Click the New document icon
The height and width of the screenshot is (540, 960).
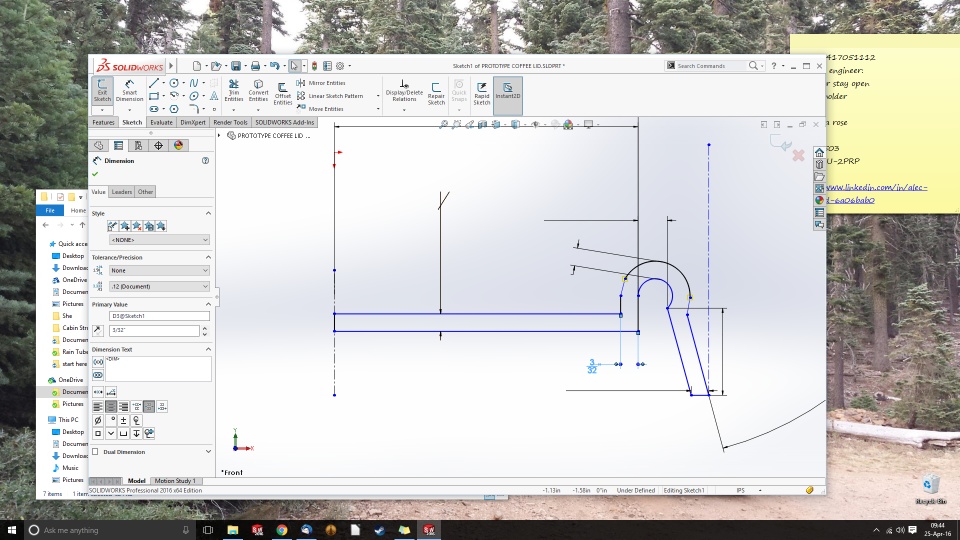(x=197, y=66)
